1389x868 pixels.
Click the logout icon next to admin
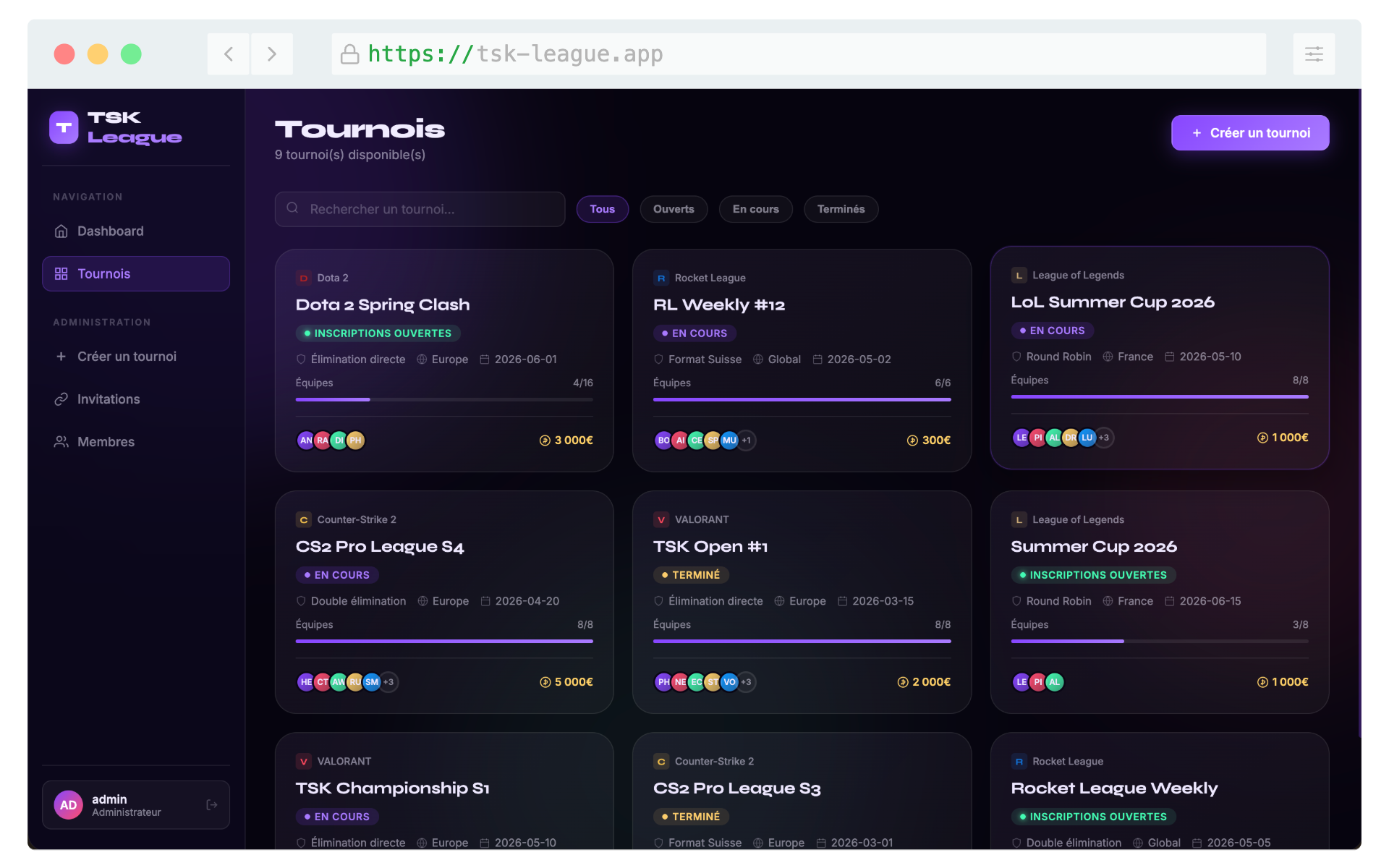[x=212, y=805]
